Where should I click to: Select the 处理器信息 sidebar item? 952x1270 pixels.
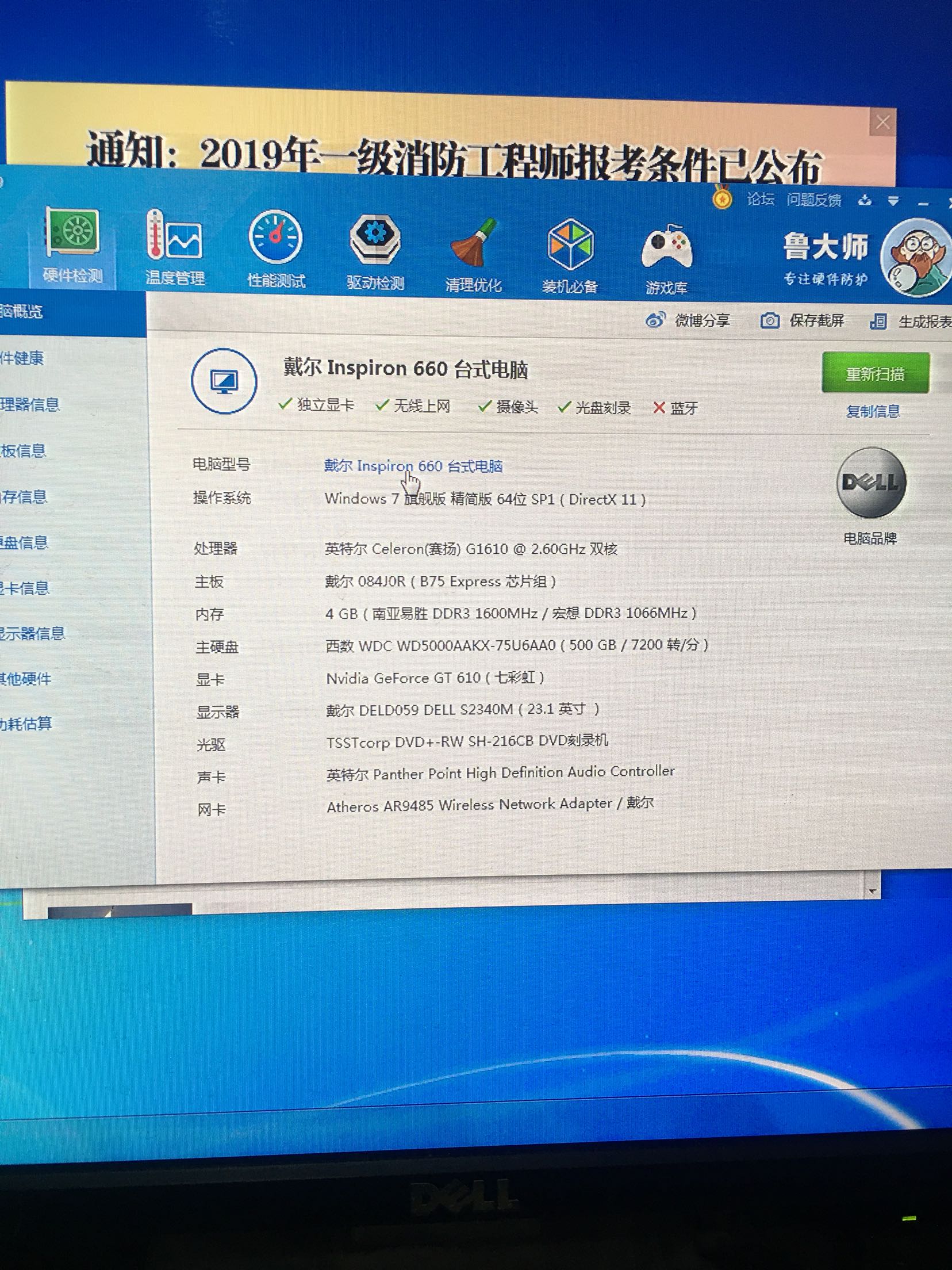pos(29,404)
